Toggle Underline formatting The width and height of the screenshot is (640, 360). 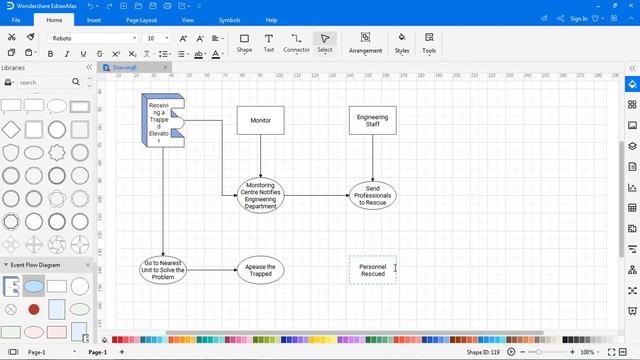83,54
